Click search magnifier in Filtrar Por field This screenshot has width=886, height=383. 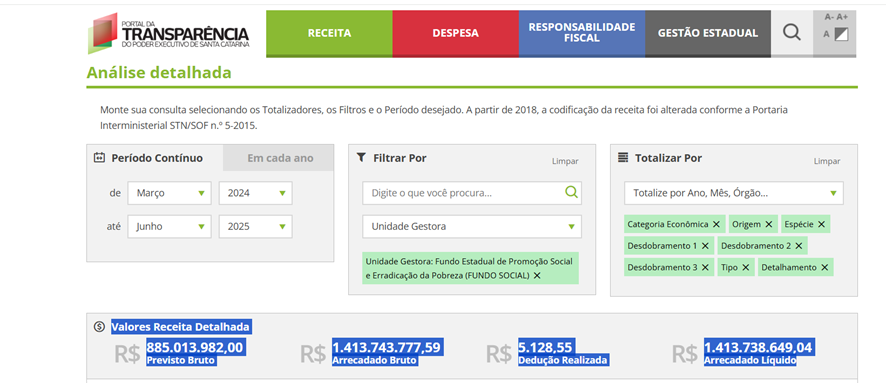[571, 193]
